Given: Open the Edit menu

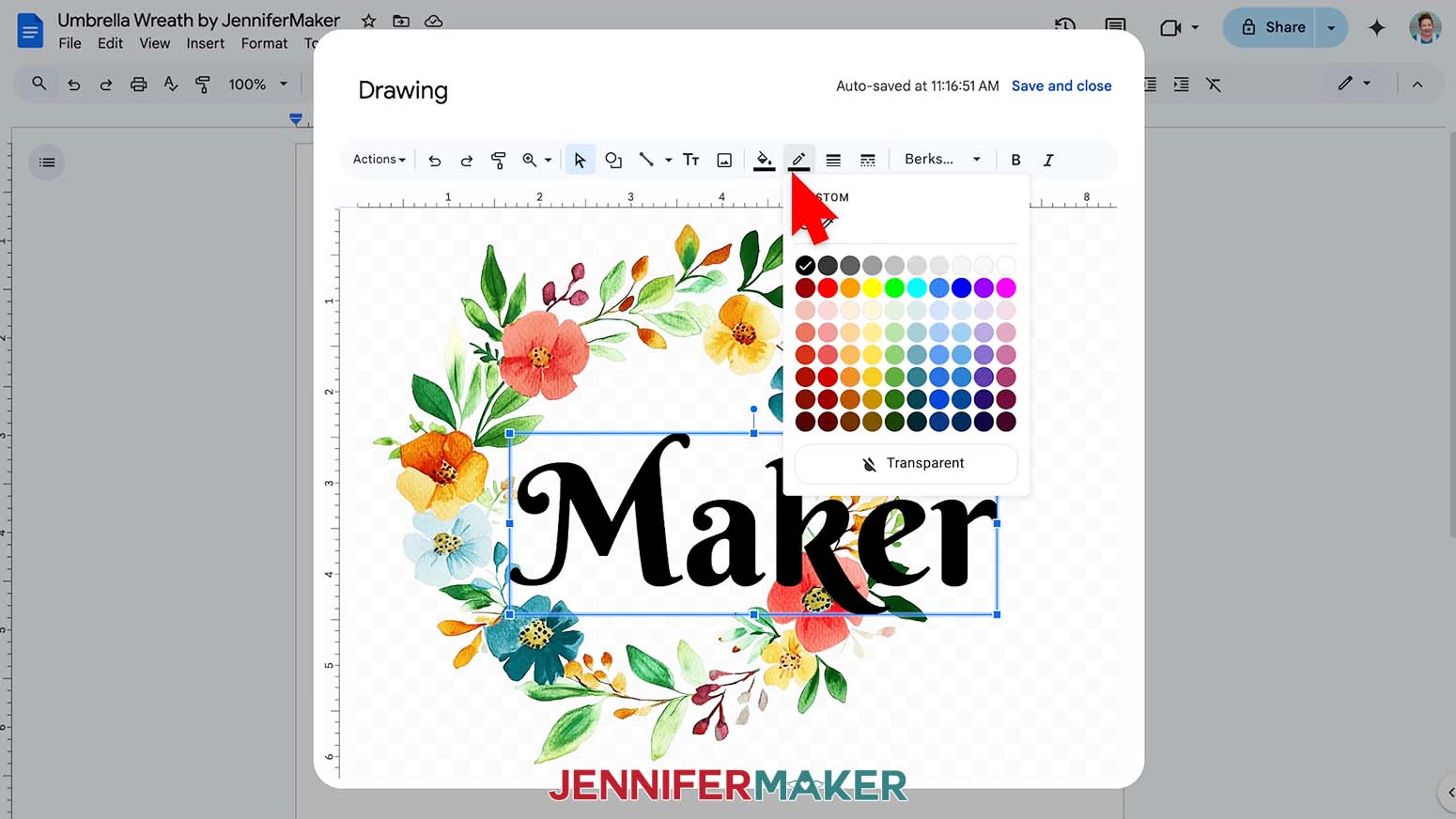Looking at the screenshot, I should [110, 43].
